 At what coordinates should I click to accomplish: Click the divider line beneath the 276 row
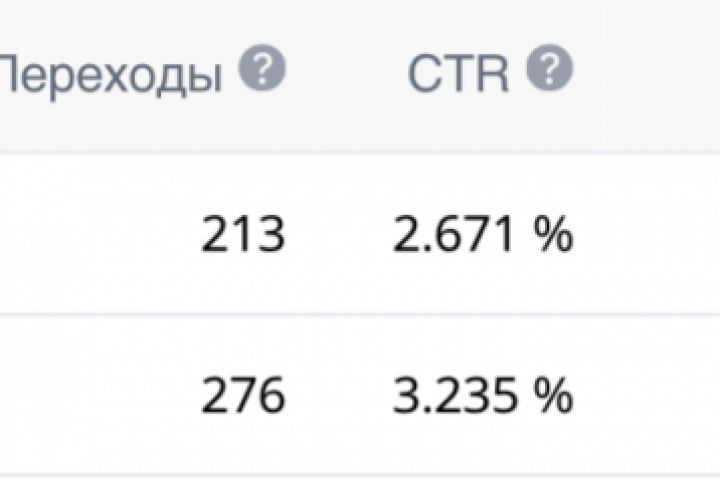(x=360, y=474)
